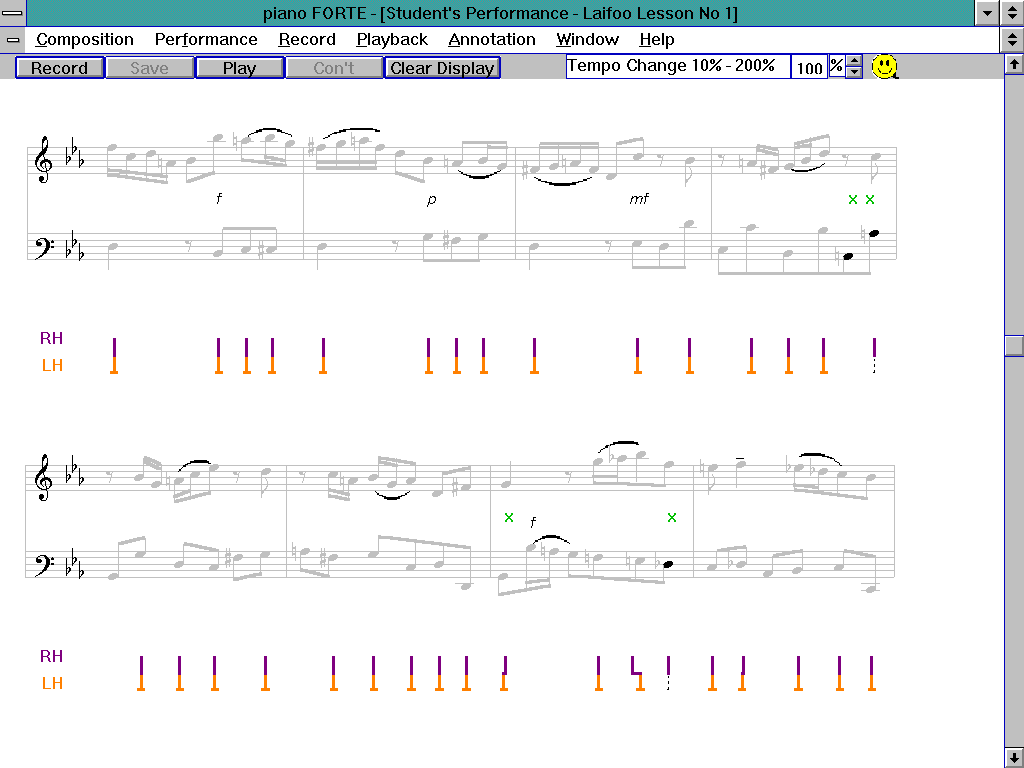Open the Record menu
Screen dimensions: 1024x768
tap(307, 40)
